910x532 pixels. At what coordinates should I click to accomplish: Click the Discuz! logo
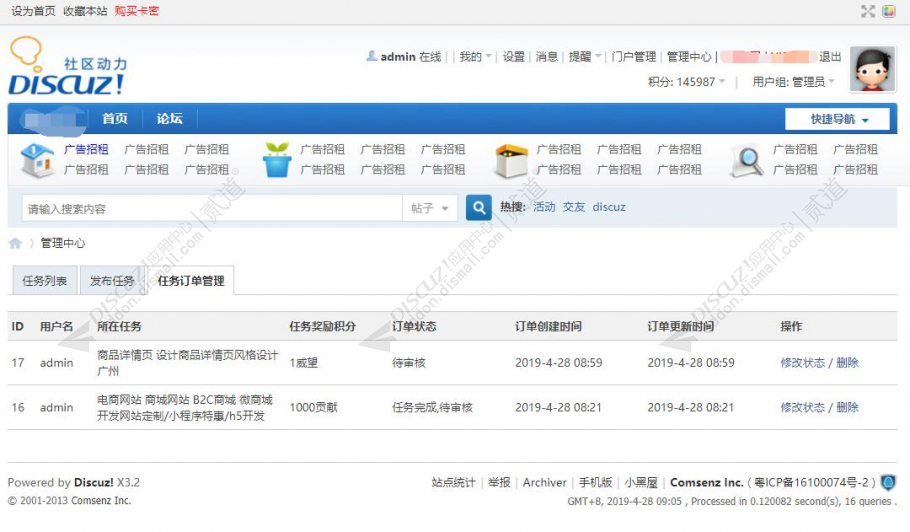point(67,66)
